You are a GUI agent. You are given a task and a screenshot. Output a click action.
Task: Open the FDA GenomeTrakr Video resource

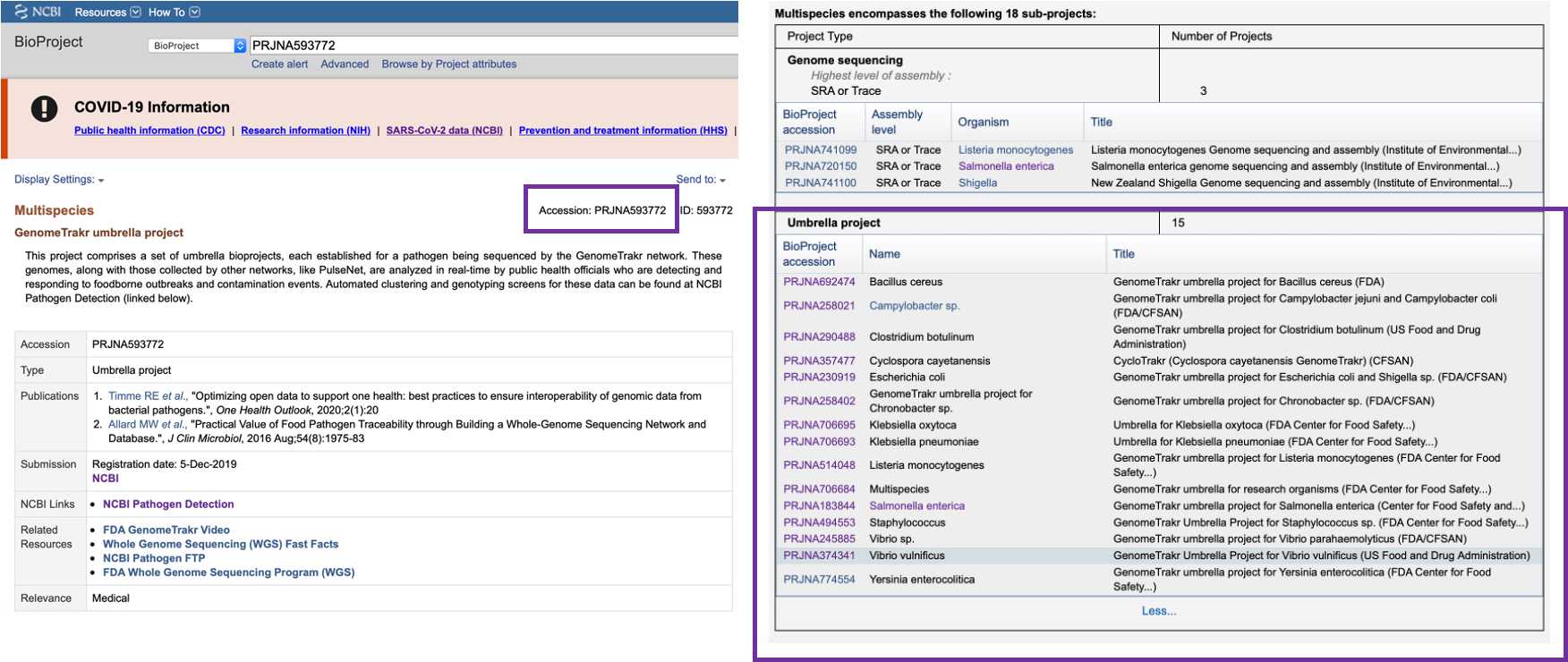point(166,530)
